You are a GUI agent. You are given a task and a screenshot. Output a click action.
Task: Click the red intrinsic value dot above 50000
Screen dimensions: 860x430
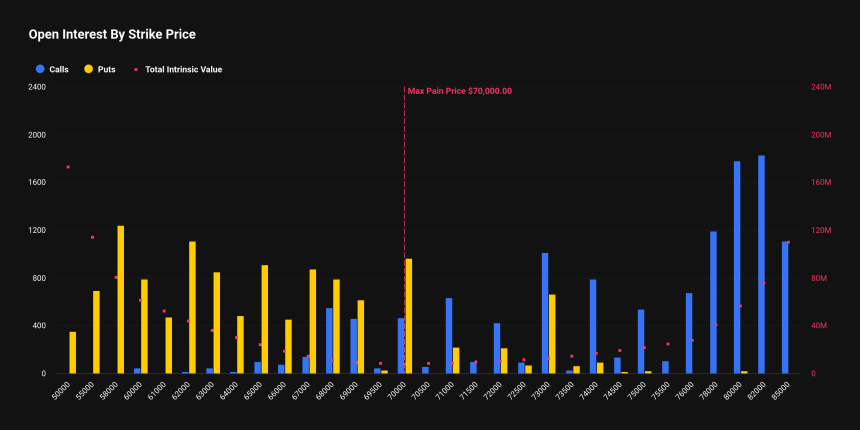pos(68,167)
